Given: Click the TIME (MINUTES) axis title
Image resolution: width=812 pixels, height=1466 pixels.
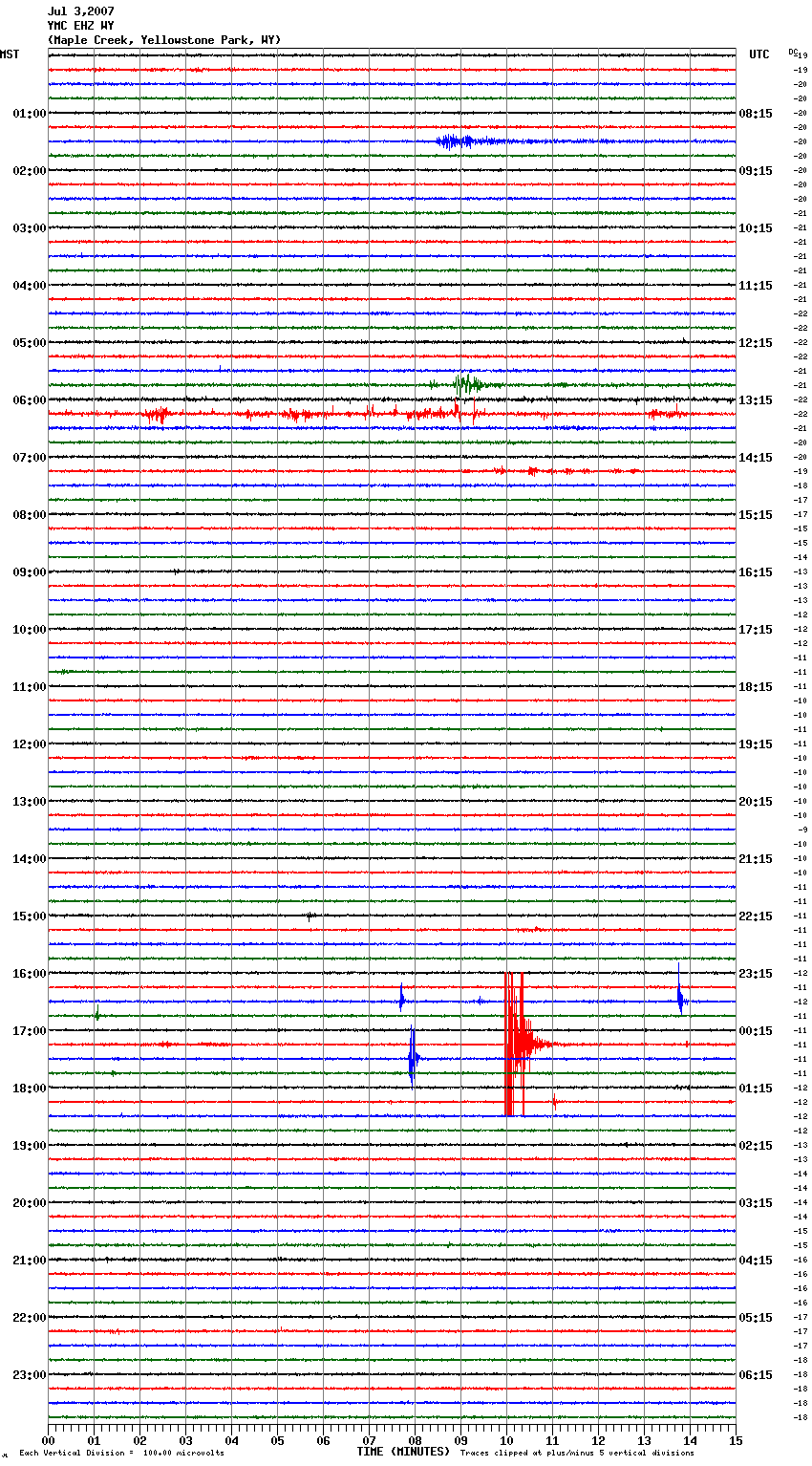Looking at the screenshot, I should 403,1452.
